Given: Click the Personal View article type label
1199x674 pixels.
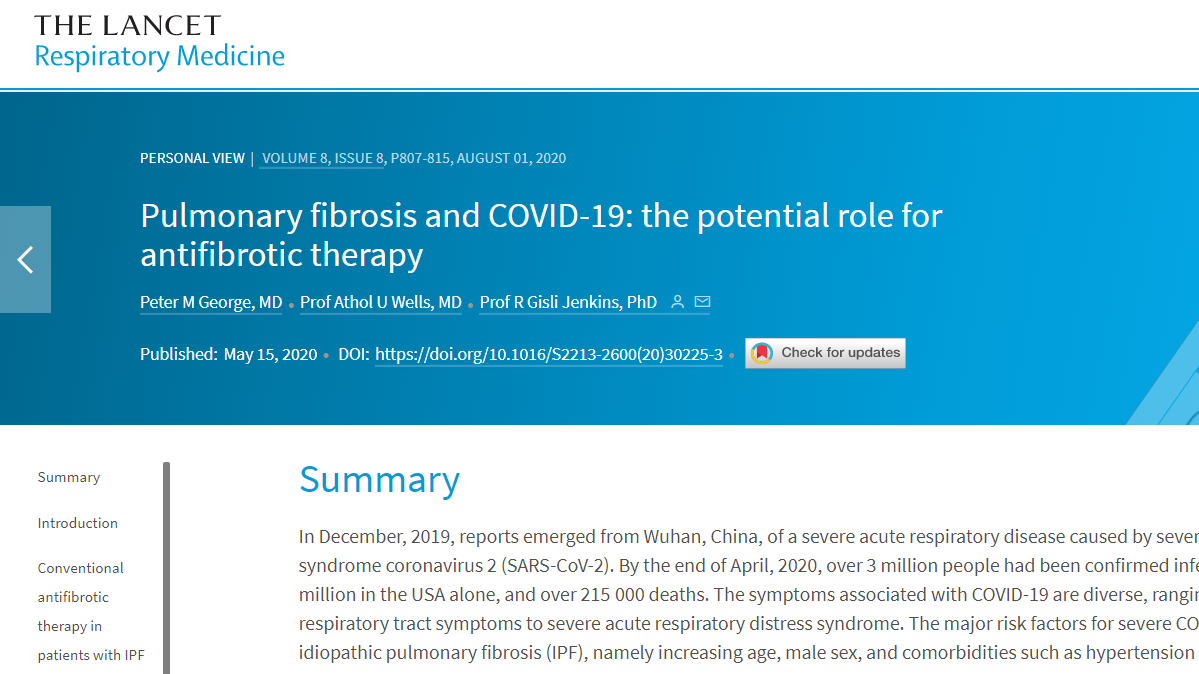Looking at the screenshot, I should click(x=192, y=158).
